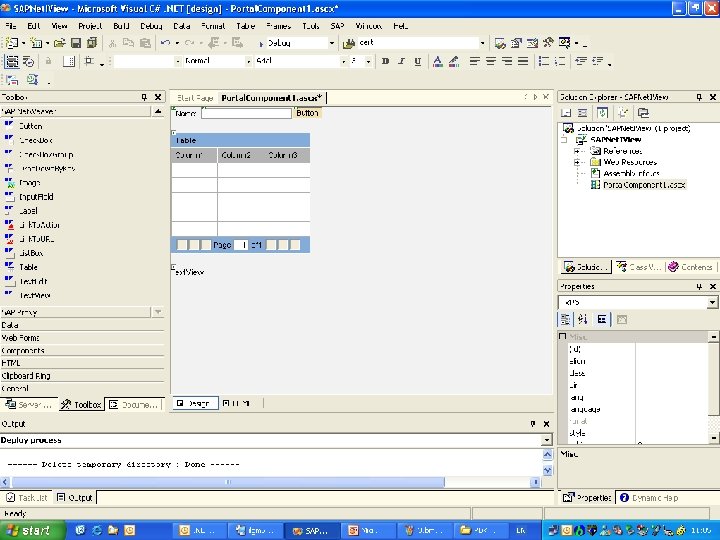This screenshot has width=720, height=540.
Task: Open the File menu
Action: click(11, 26)
